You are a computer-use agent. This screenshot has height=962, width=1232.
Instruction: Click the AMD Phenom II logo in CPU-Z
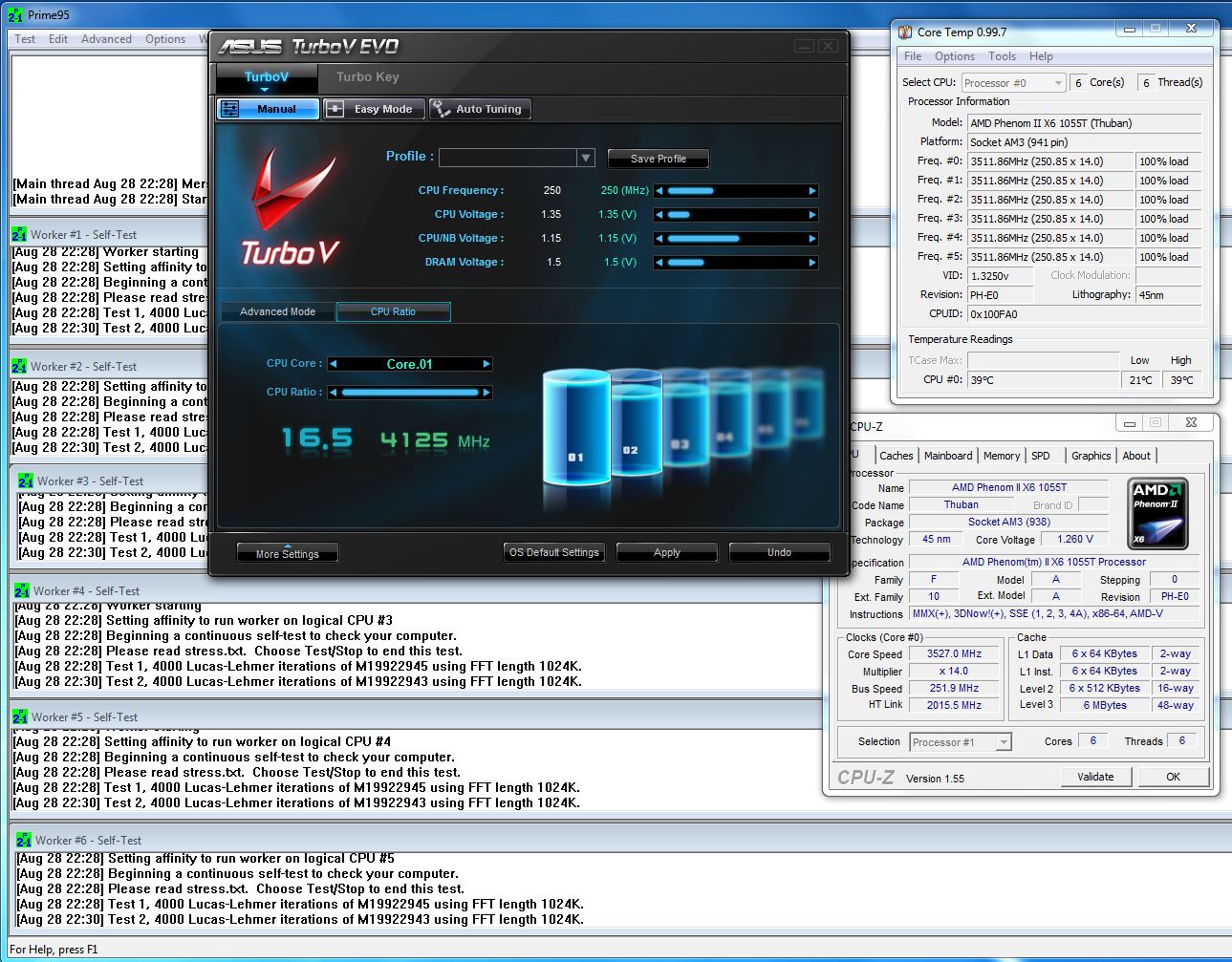tap(1158, 514)
